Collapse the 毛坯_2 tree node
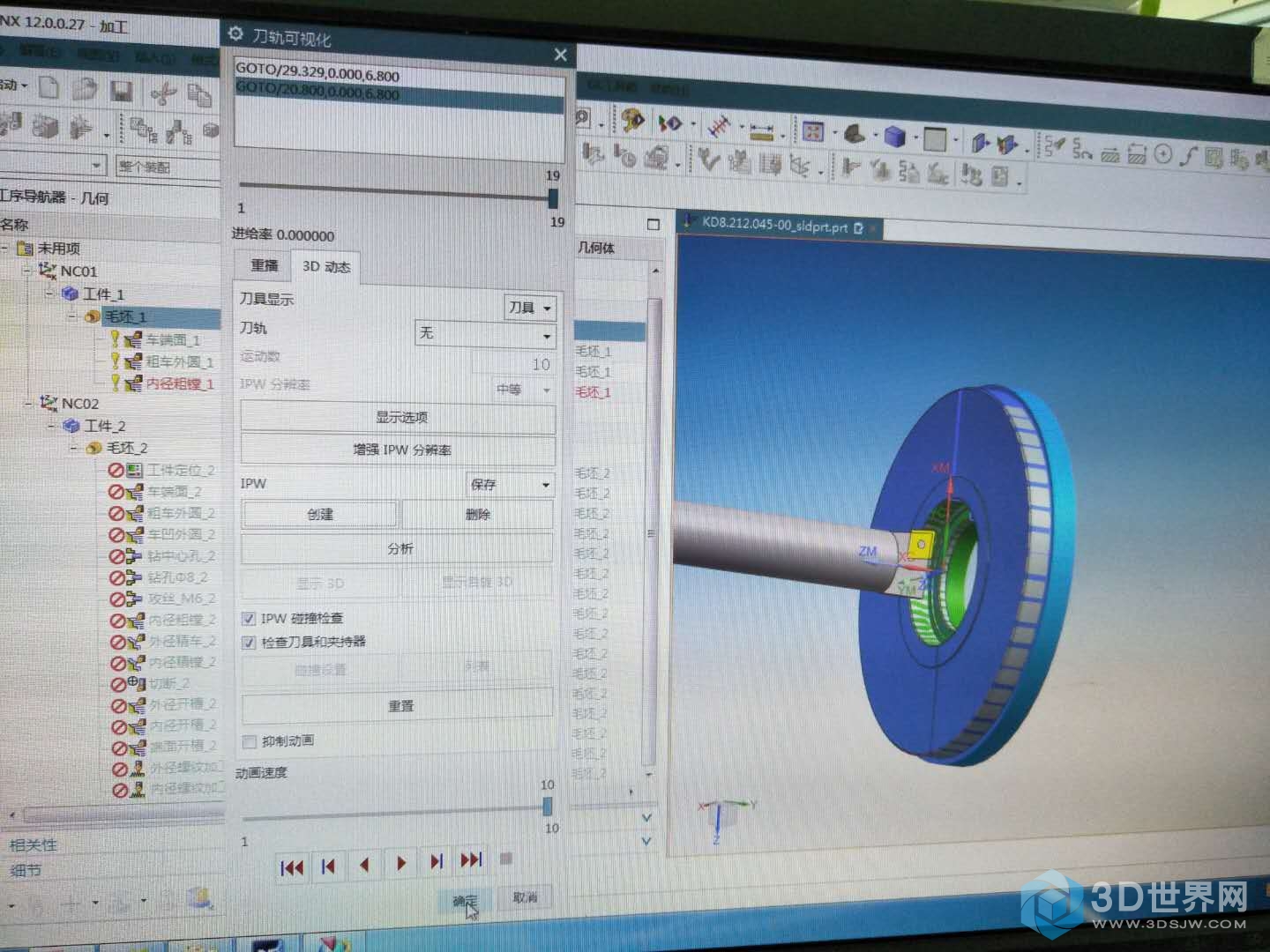The image size is (1270, 952). 74,448
